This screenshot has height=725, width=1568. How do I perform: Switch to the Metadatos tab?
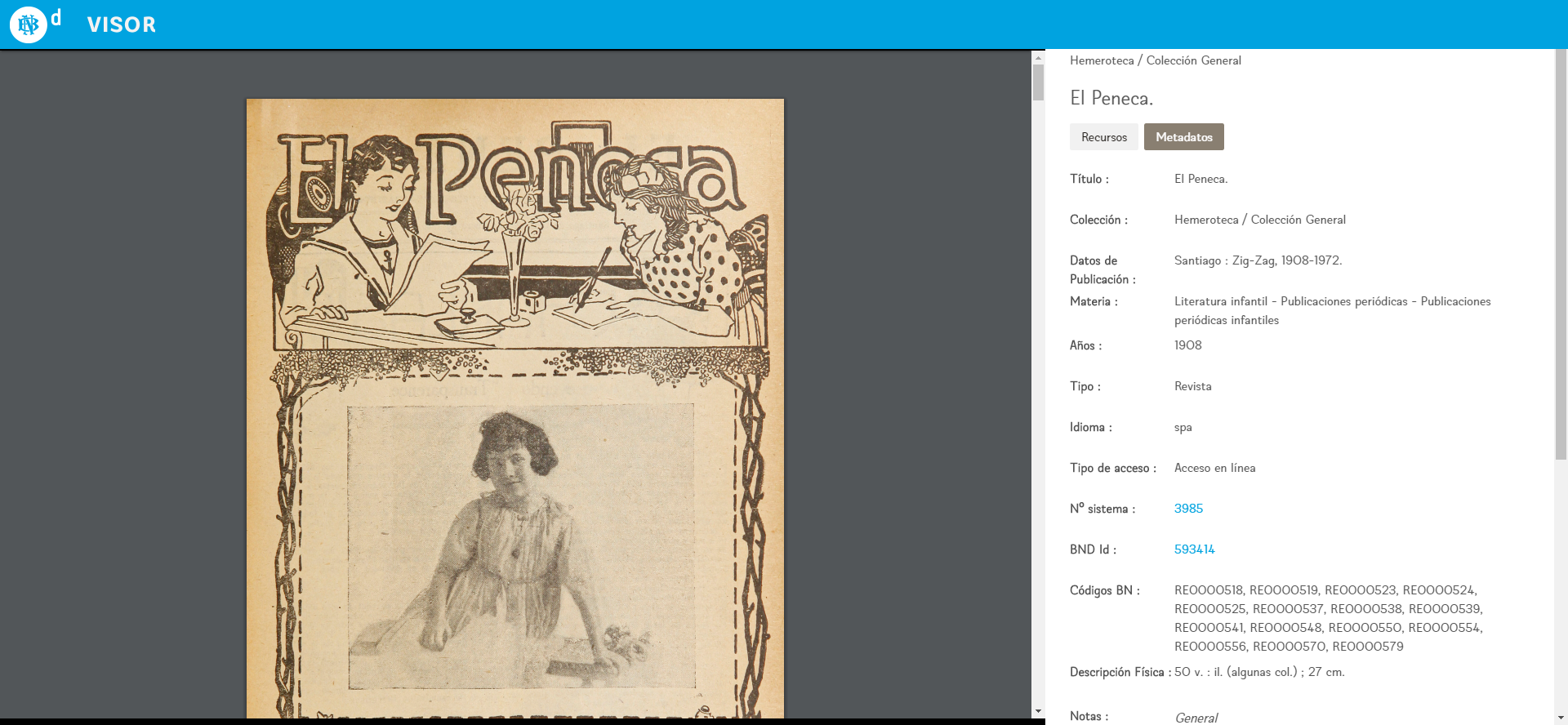tap(1183, 137)
